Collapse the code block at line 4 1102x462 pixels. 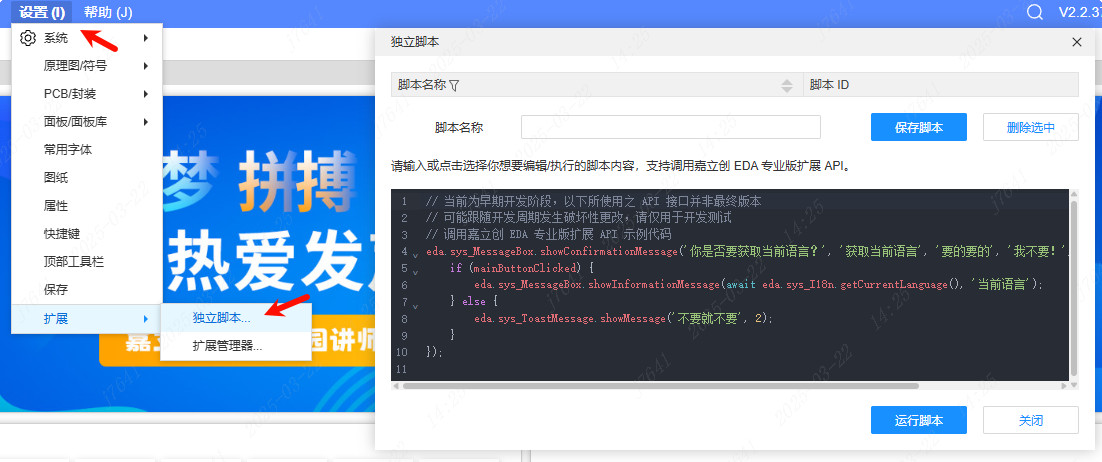pyautogui.click(x=415, y=256)
